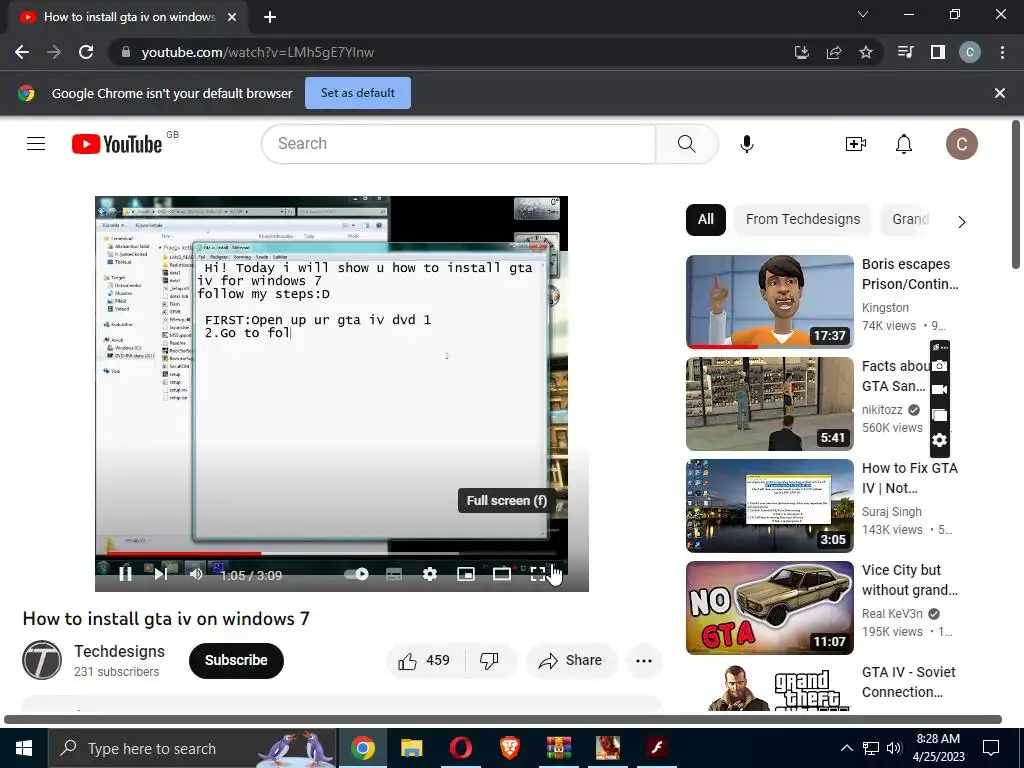Open Facts about GTA San video thumbnail
1024x768 pixels.
pyautogui.click(x=769, y=404)
